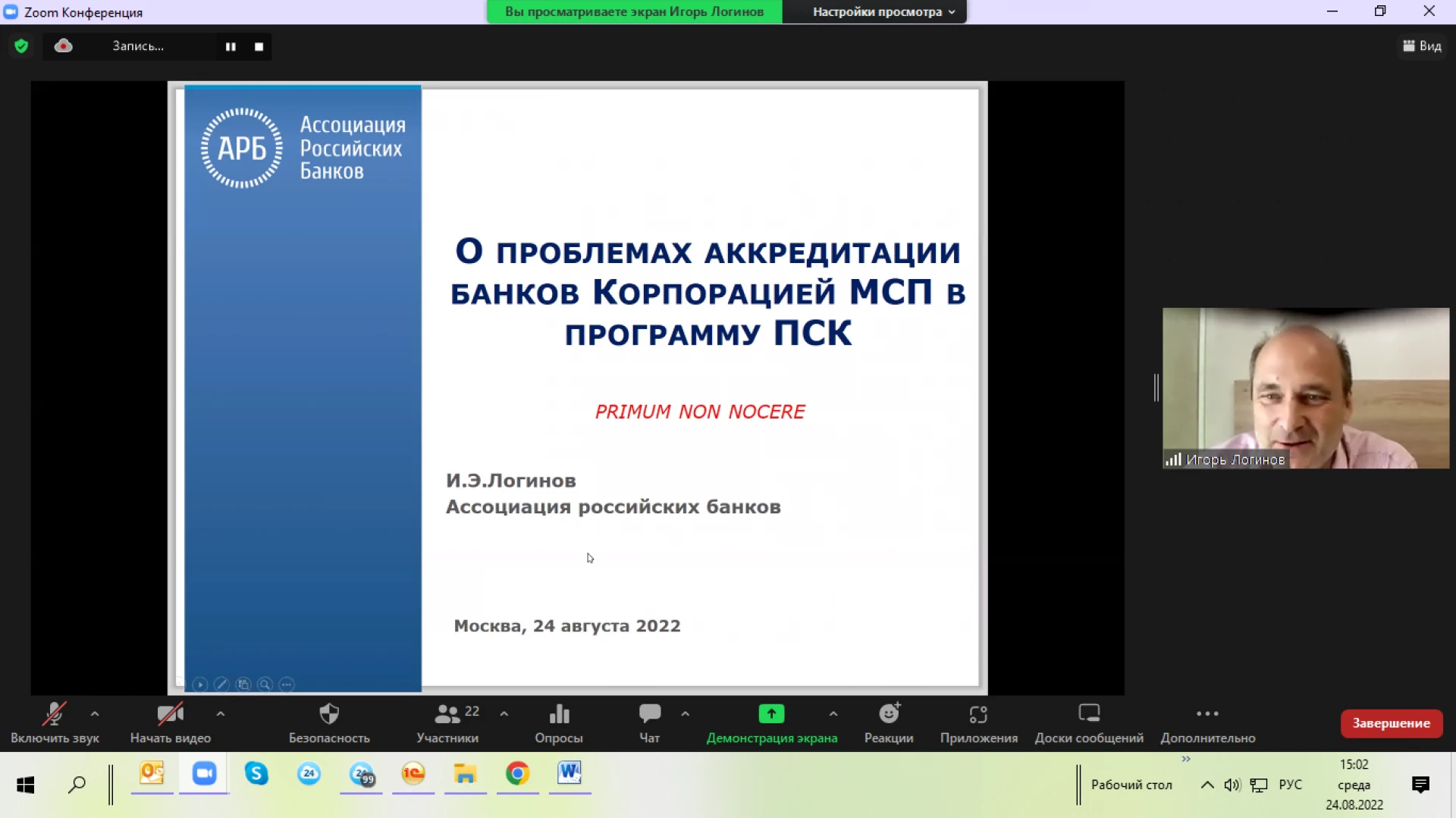Image resolution: width=1456 pixels, height=818 pixels.
Task: Open the round blue 24 taskbar app
Action: (x=309, y=774)
